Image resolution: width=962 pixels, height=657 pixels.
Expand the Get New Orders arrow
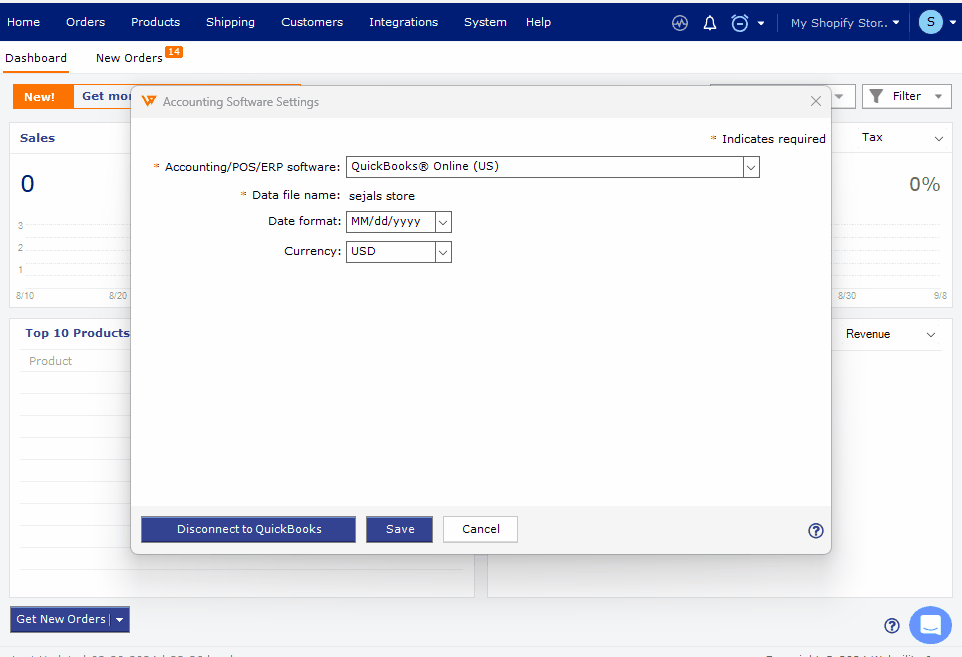pos(120,620)
